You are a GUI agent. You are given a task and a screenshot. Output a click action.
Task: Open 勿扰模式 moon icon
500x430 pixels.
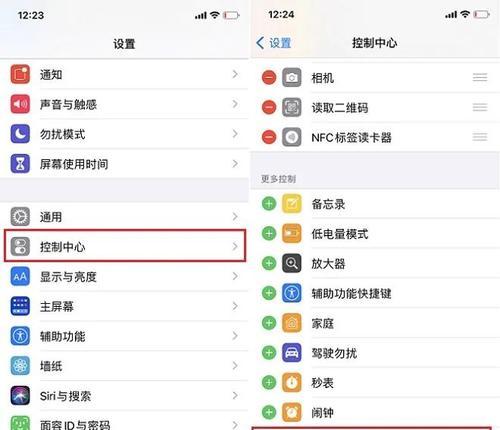pos(20,134)
